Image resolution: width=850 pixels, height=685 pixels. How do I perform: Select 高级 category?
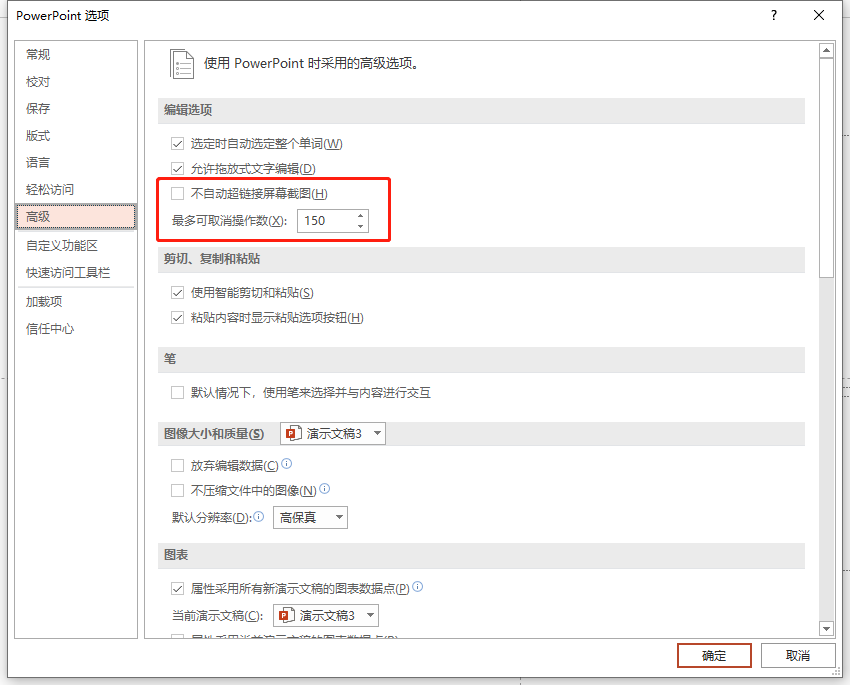pyautogui.click(x=76, y=217)
